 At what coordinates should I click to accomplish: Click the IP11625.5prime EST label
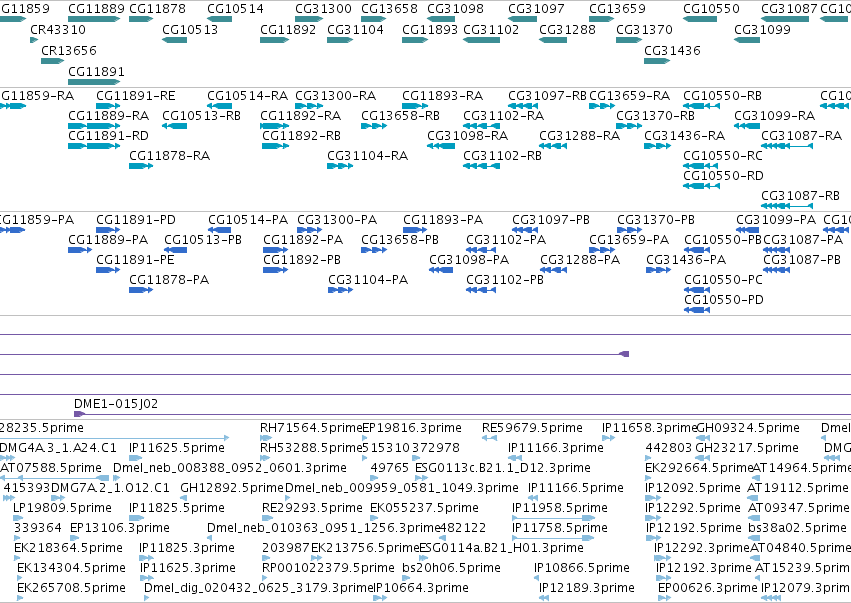click(177, 448)
